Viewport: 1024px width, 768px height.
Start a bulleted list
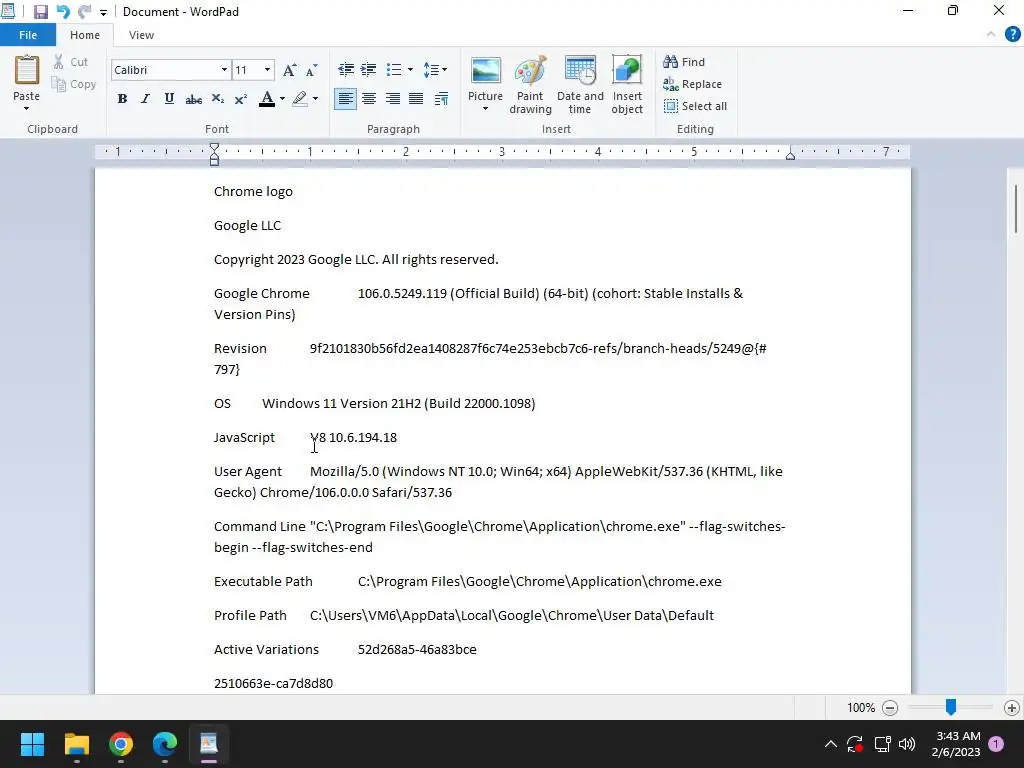coord(394,69)
